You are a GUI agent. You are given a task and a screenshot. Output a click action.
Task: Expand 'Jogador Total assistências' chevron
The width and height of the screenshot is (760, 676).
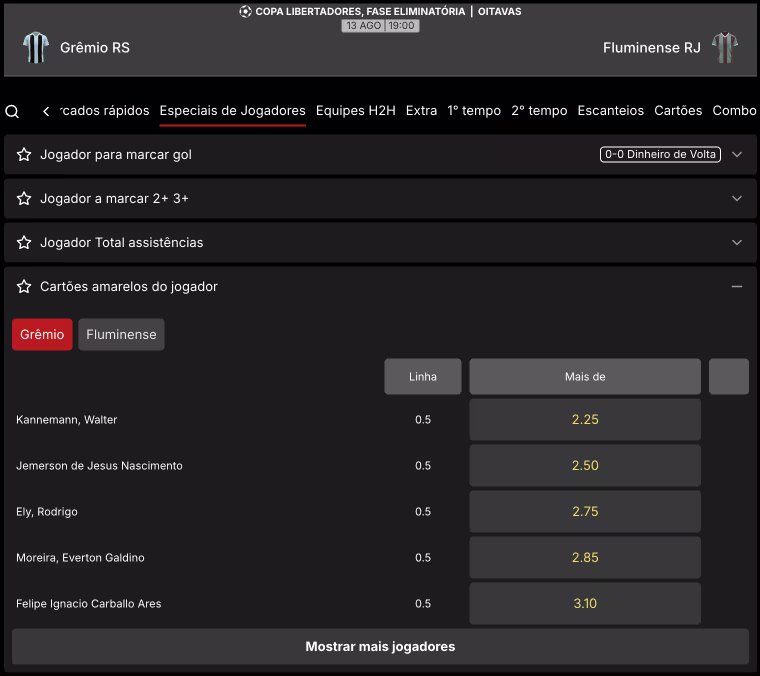click(x=737, y=242)
